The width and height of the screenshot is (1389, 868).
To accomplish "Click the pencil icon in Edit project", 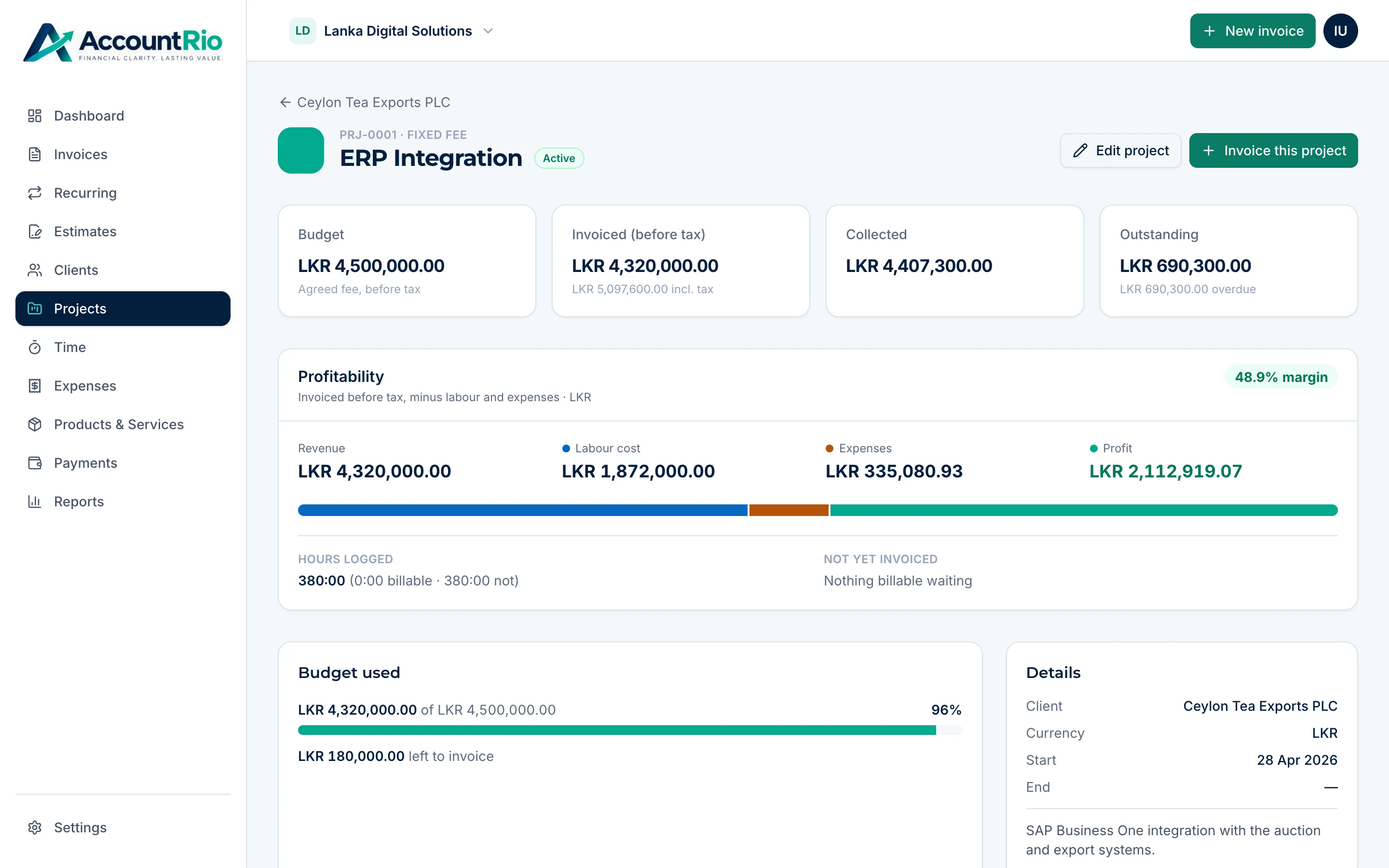I will tap(1080, 150).
